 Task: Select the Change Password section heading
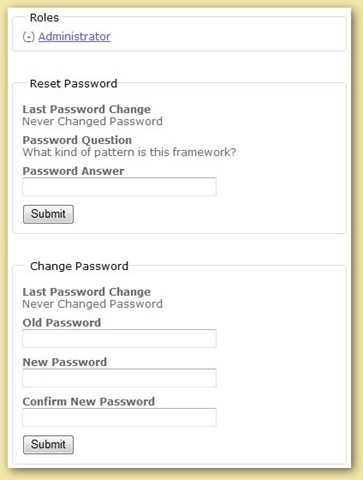[79, 266]
